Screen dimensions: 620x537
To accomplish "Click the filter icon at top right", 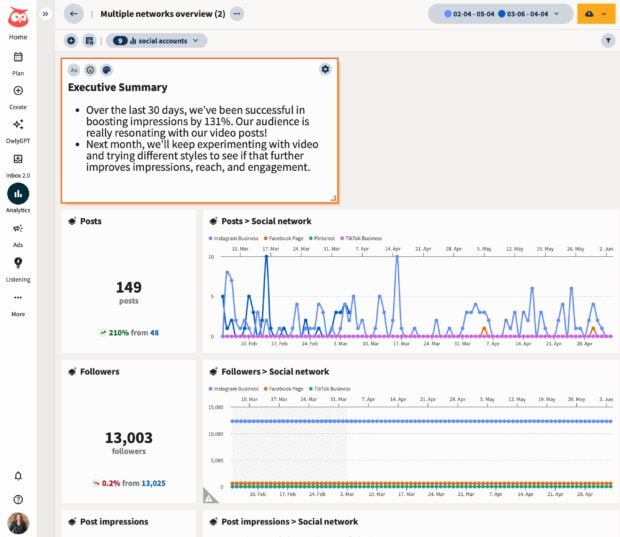I will pos(609,41).
